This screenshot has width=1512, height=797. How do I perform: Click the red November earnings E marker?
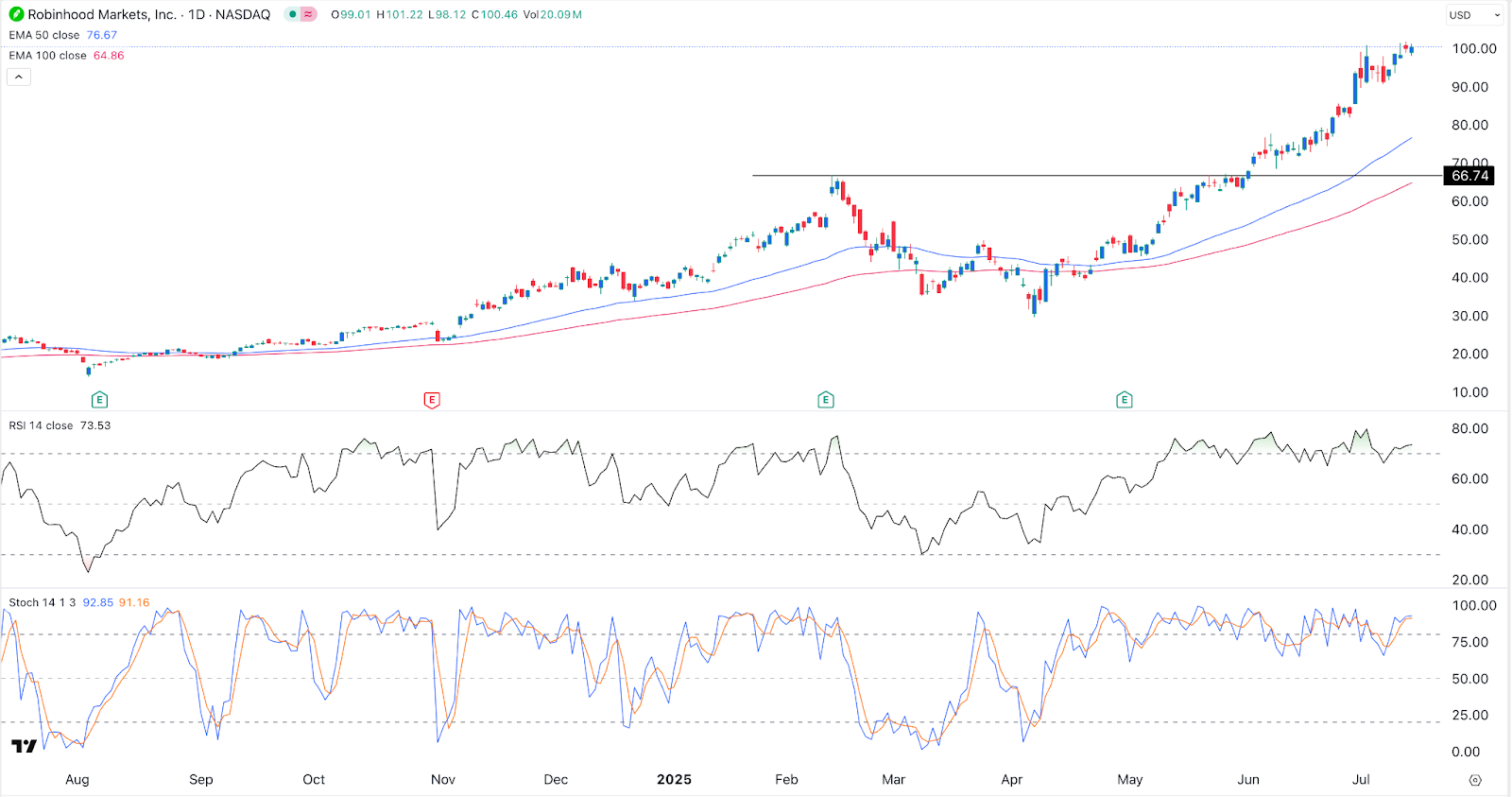tap(432, 400)
